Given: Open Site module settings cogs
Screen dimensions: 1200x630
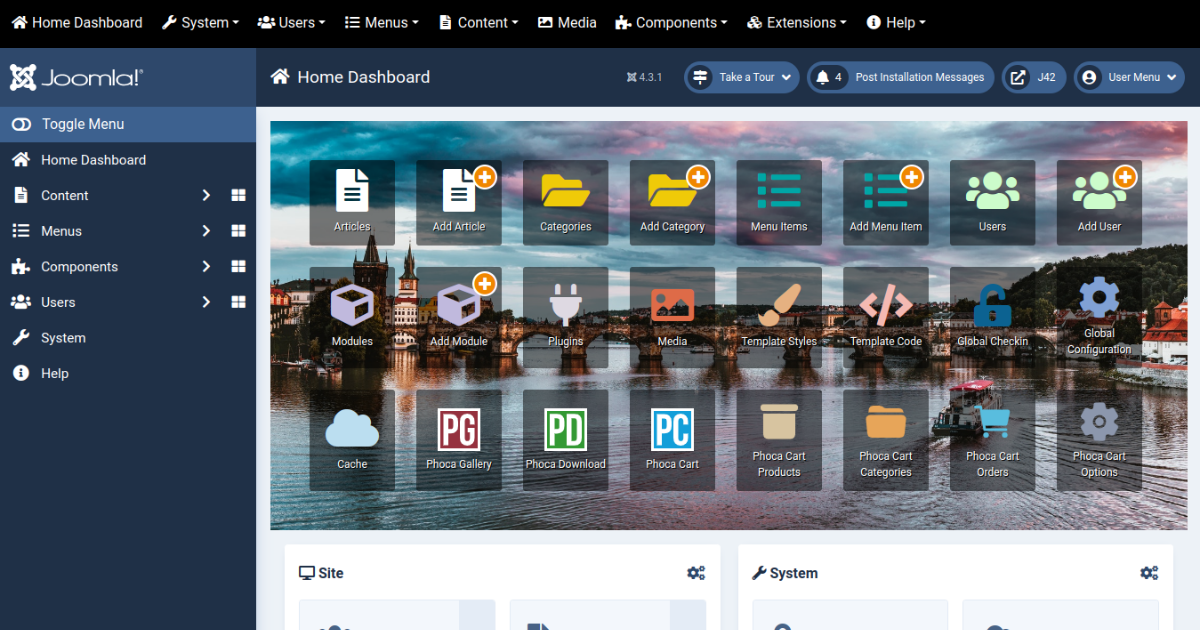Looking at the screenshot, I should click(696, 573).
